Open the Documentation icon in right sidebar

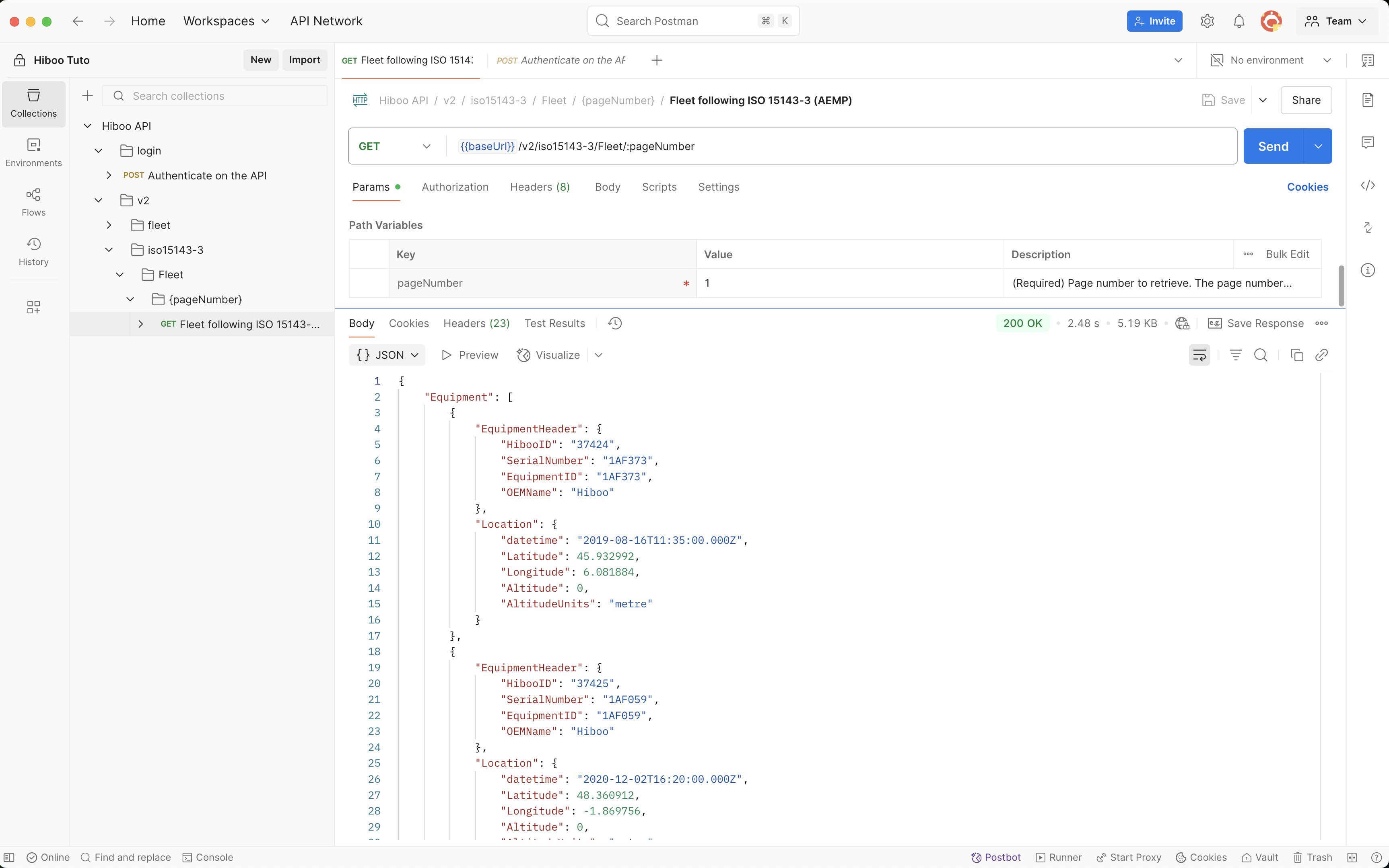[x=1368, y=100]
